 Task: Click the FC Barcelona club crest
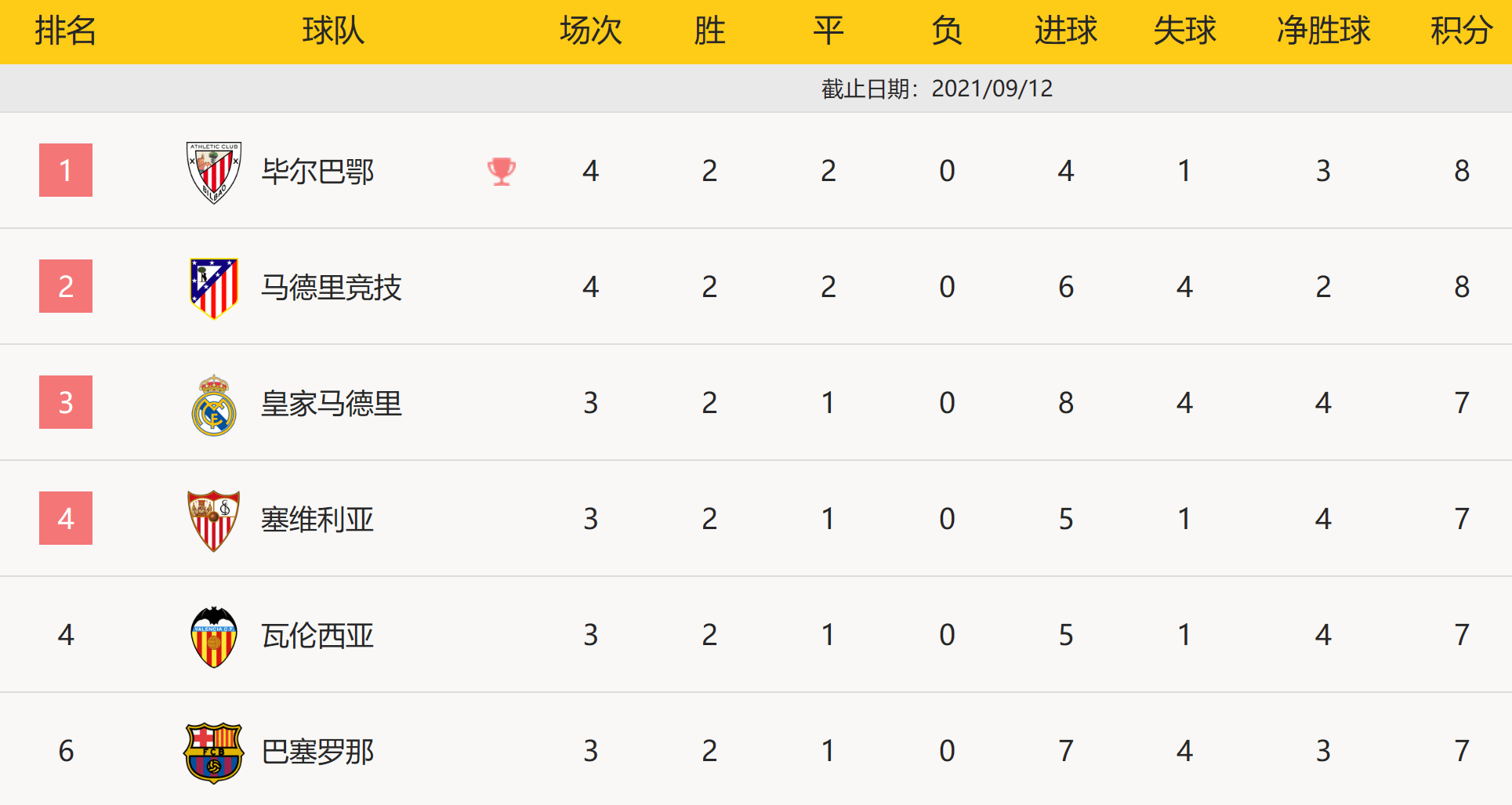[213, 752]
